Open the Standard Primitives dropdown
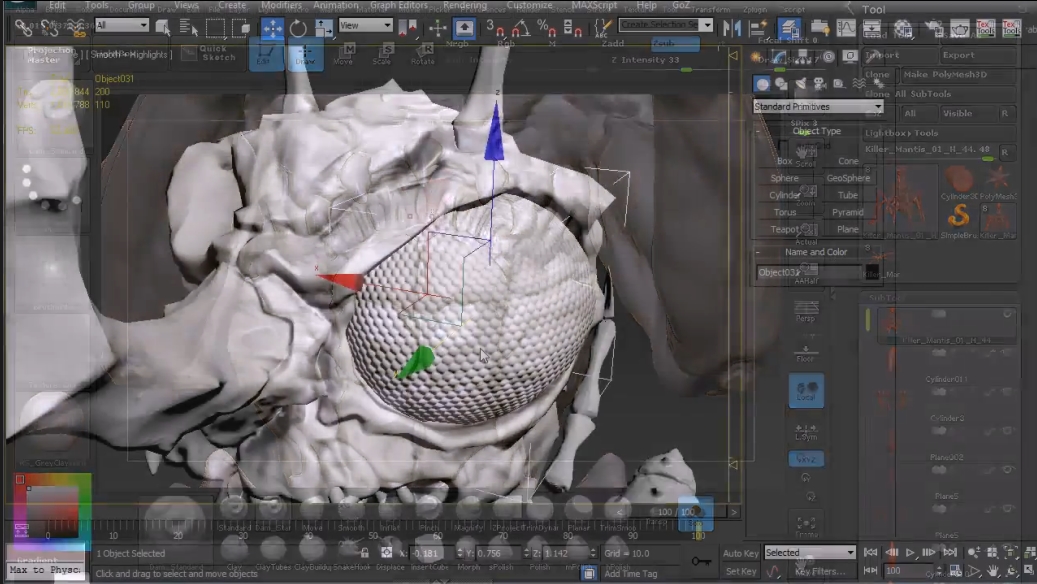The height and width of the screenshot is (584, 1037). click(x=818, y=106)
